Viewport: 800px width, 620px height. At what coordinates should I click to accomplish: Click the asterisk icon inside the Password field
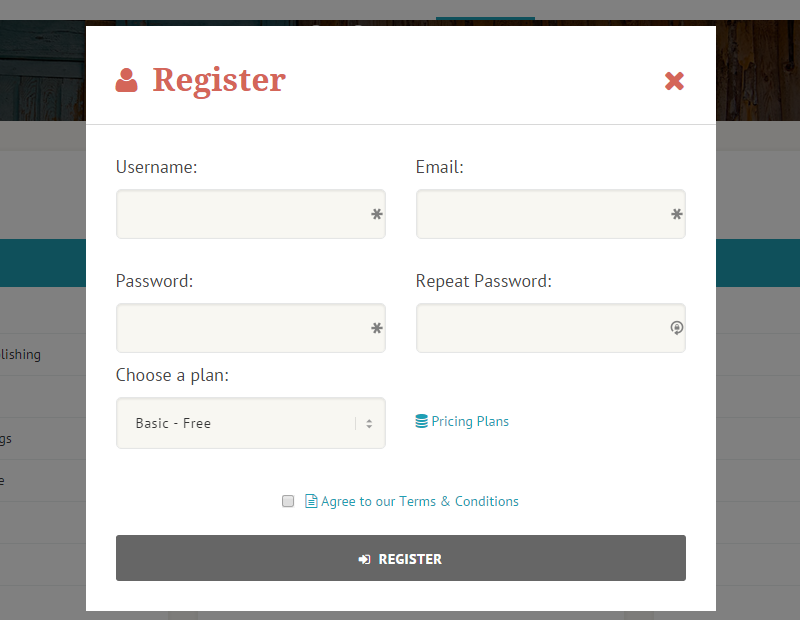(376, 328)
